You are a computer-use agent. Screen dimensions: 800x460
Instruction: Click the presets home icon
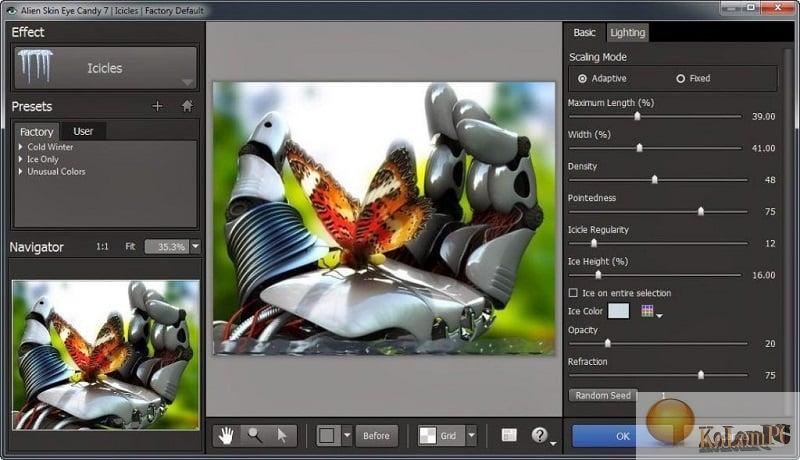(187, 106)
